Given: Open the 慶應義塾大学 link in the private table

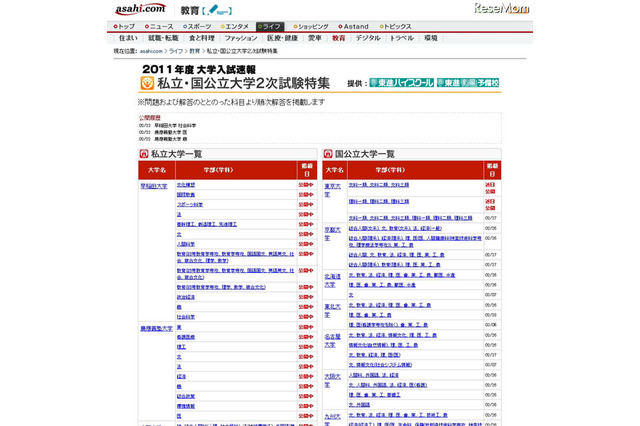Looking at the screenshot, I should 157,328.
